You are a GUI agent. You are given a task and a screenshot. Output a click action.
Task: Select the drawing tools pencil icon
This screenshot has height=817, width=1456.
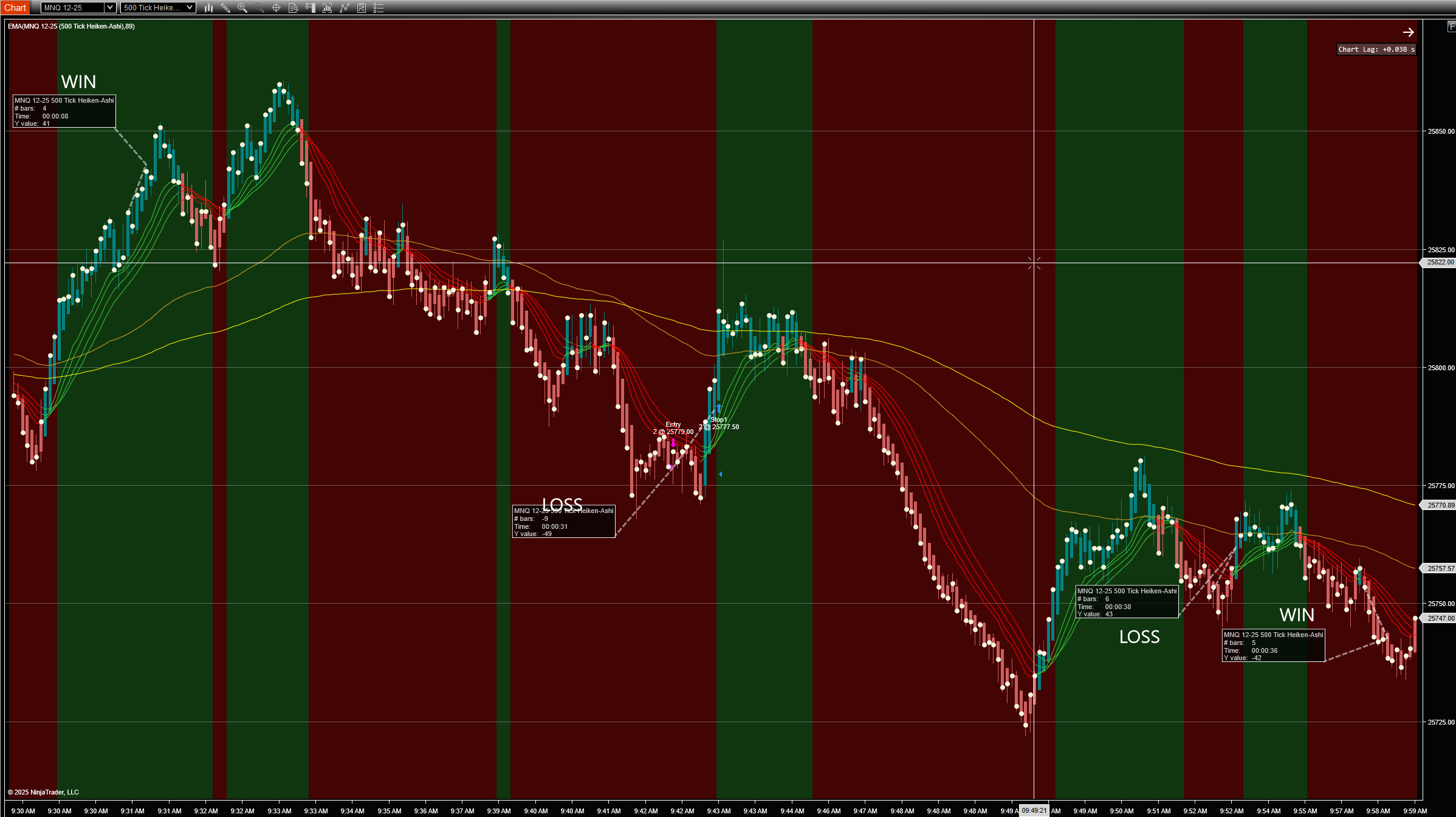point(225,8)
